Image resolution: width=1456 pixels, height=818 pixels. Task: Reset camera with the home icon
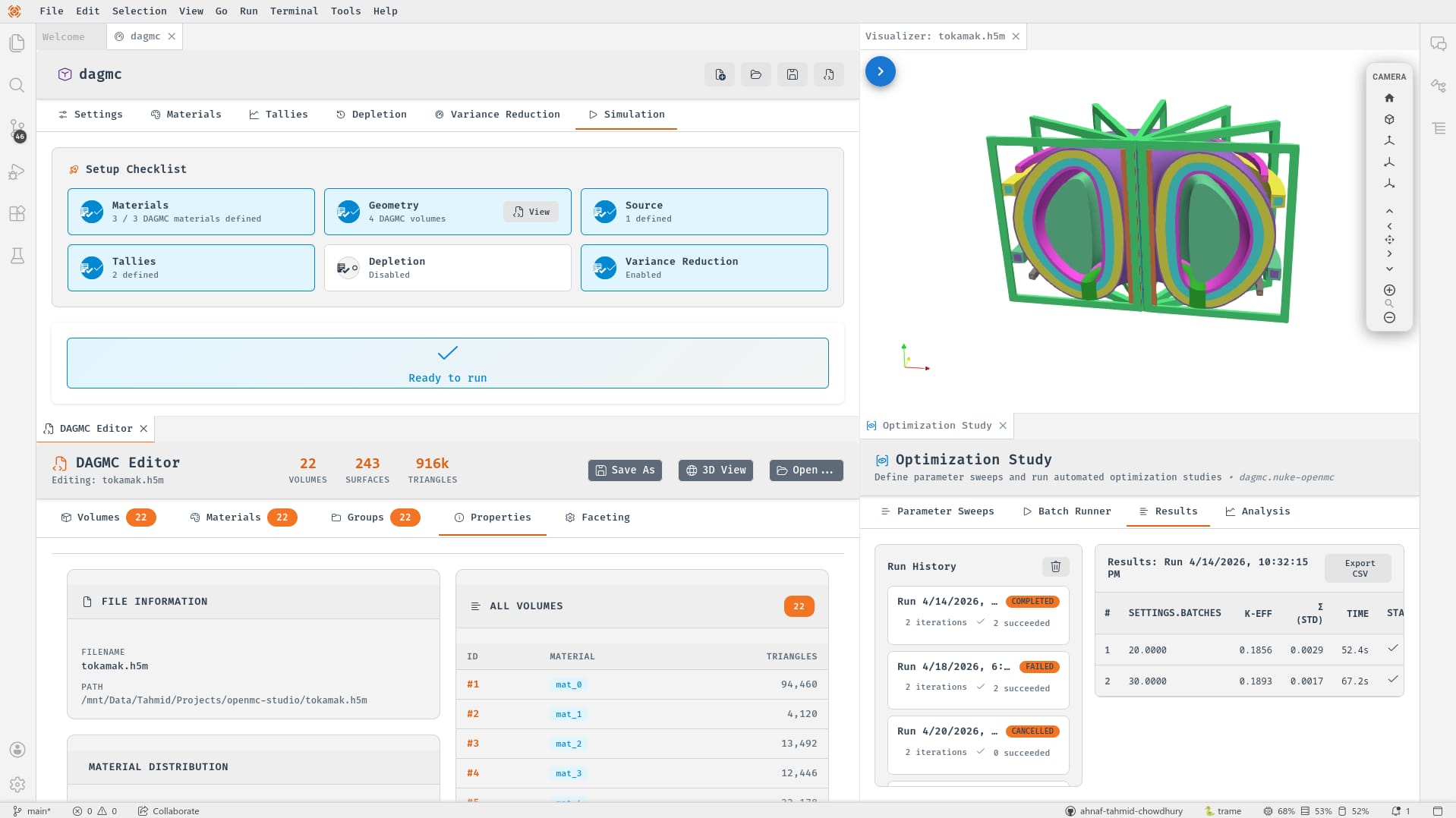pos(1389,98)
